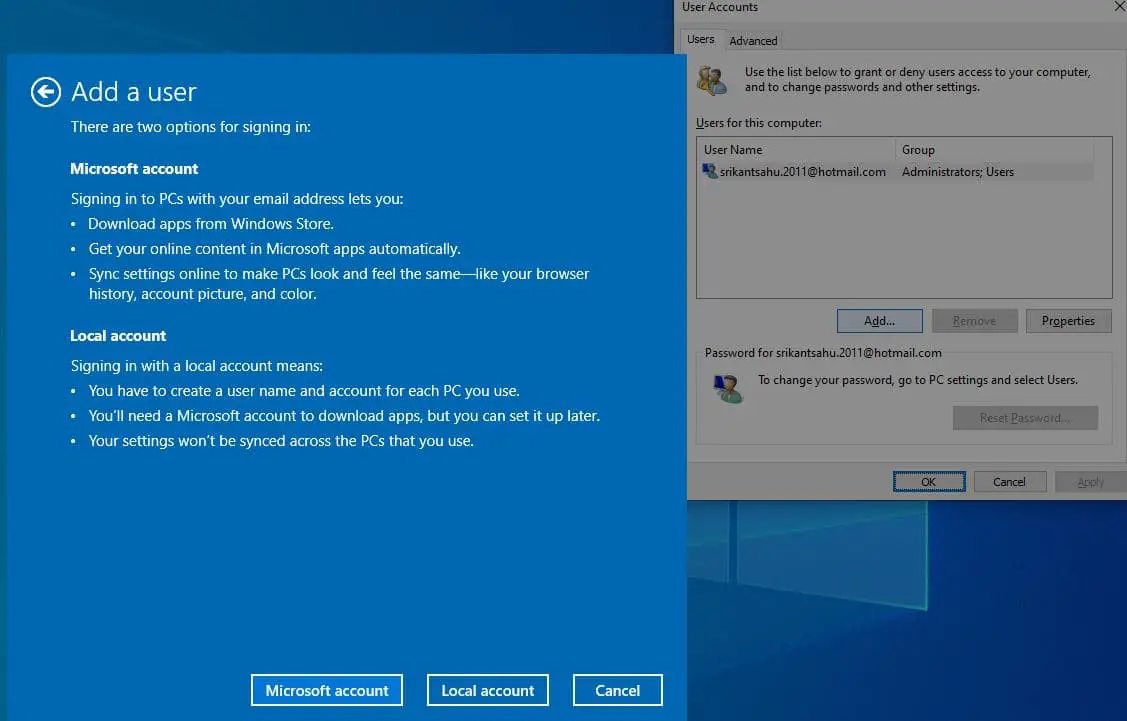Click the back arrow beside Add a user
This screenshot has height=721, width=1127.
[46, 92]
